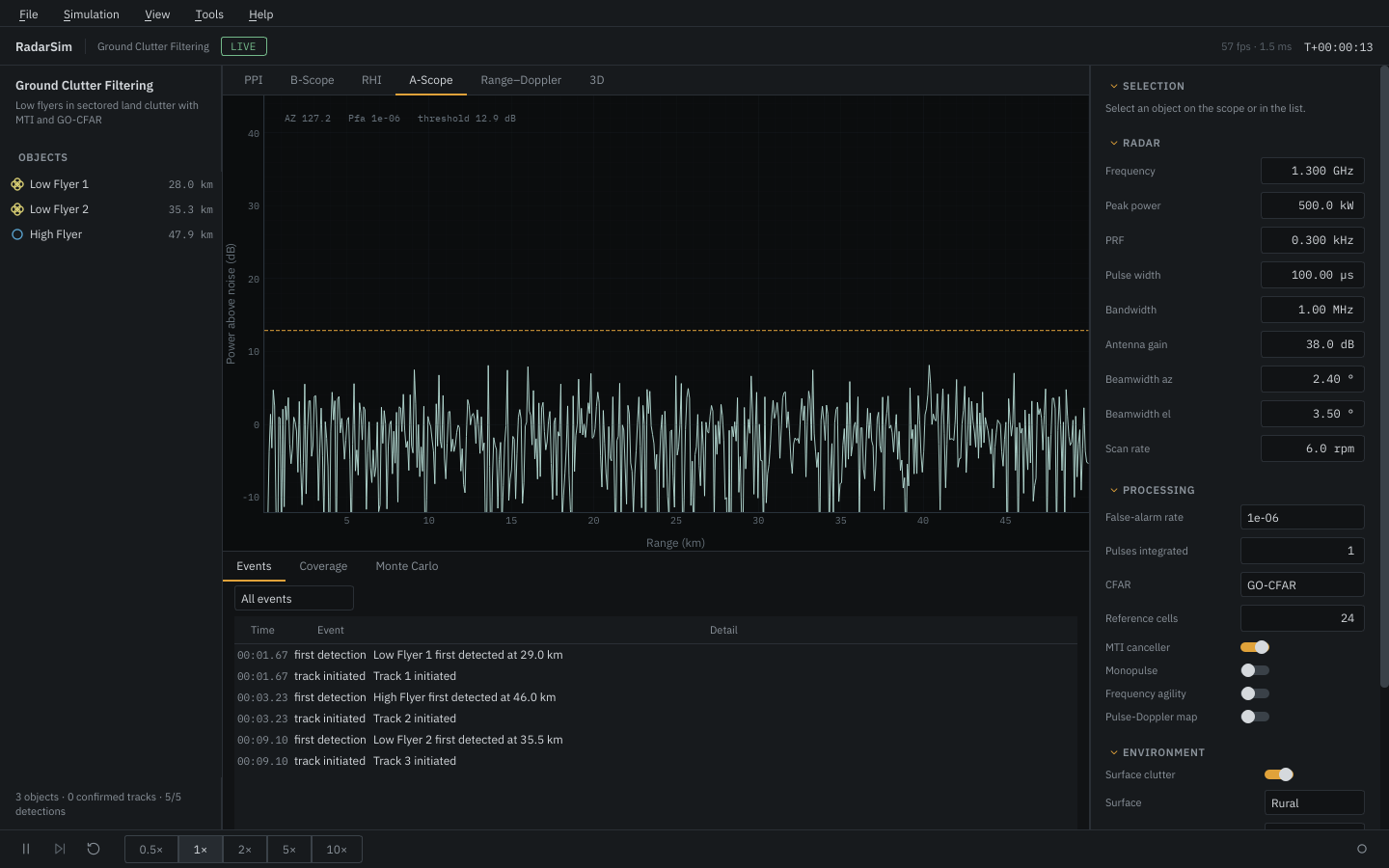The height and width of the screenshot is (868, 1389).
Task: Toggle the MTI canceller switch
Action: [1255, 647]
